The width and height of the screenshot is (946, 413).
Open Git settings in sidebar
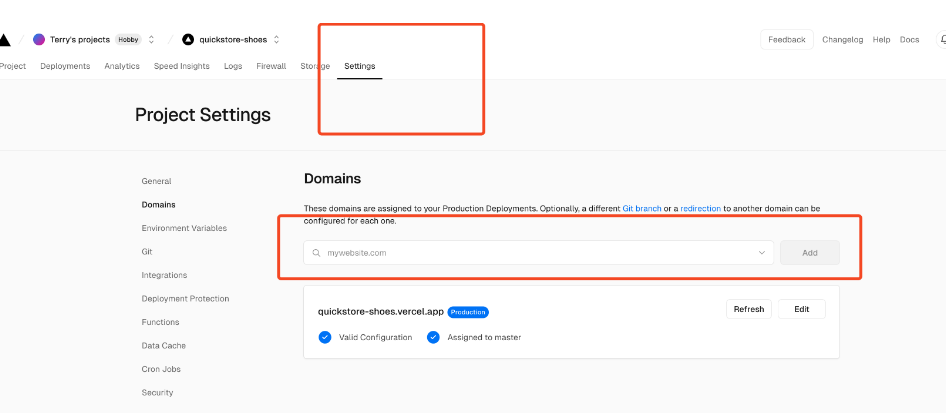point(147,251)
